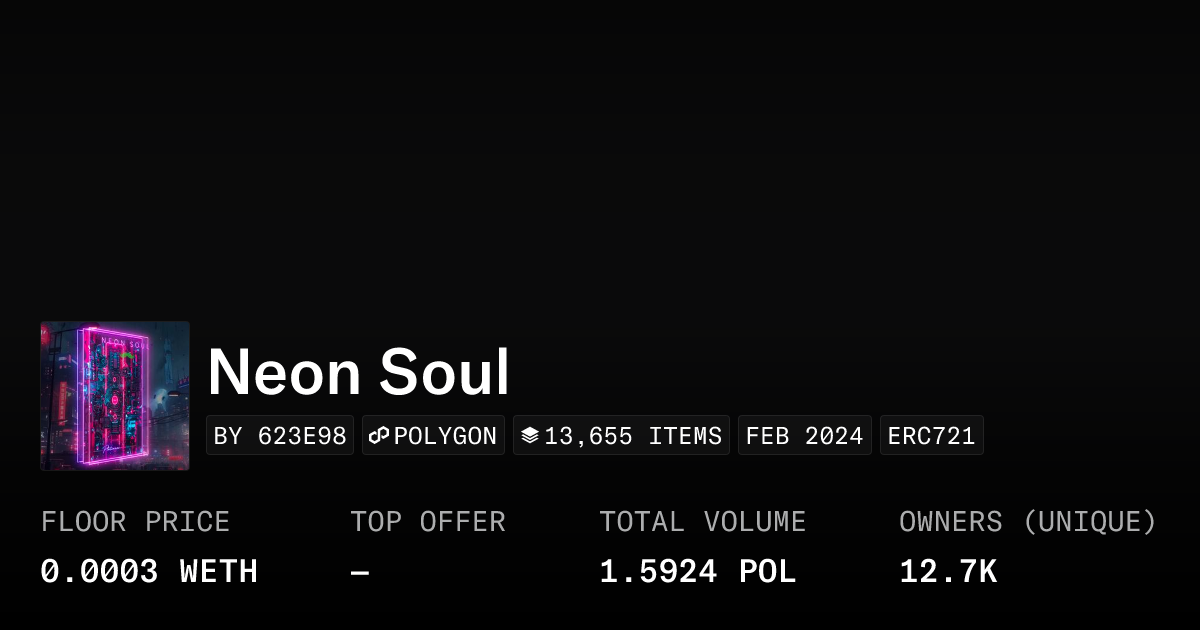
Task: Open the Neon Soul collection thumbnail
Action: (115, 396)
